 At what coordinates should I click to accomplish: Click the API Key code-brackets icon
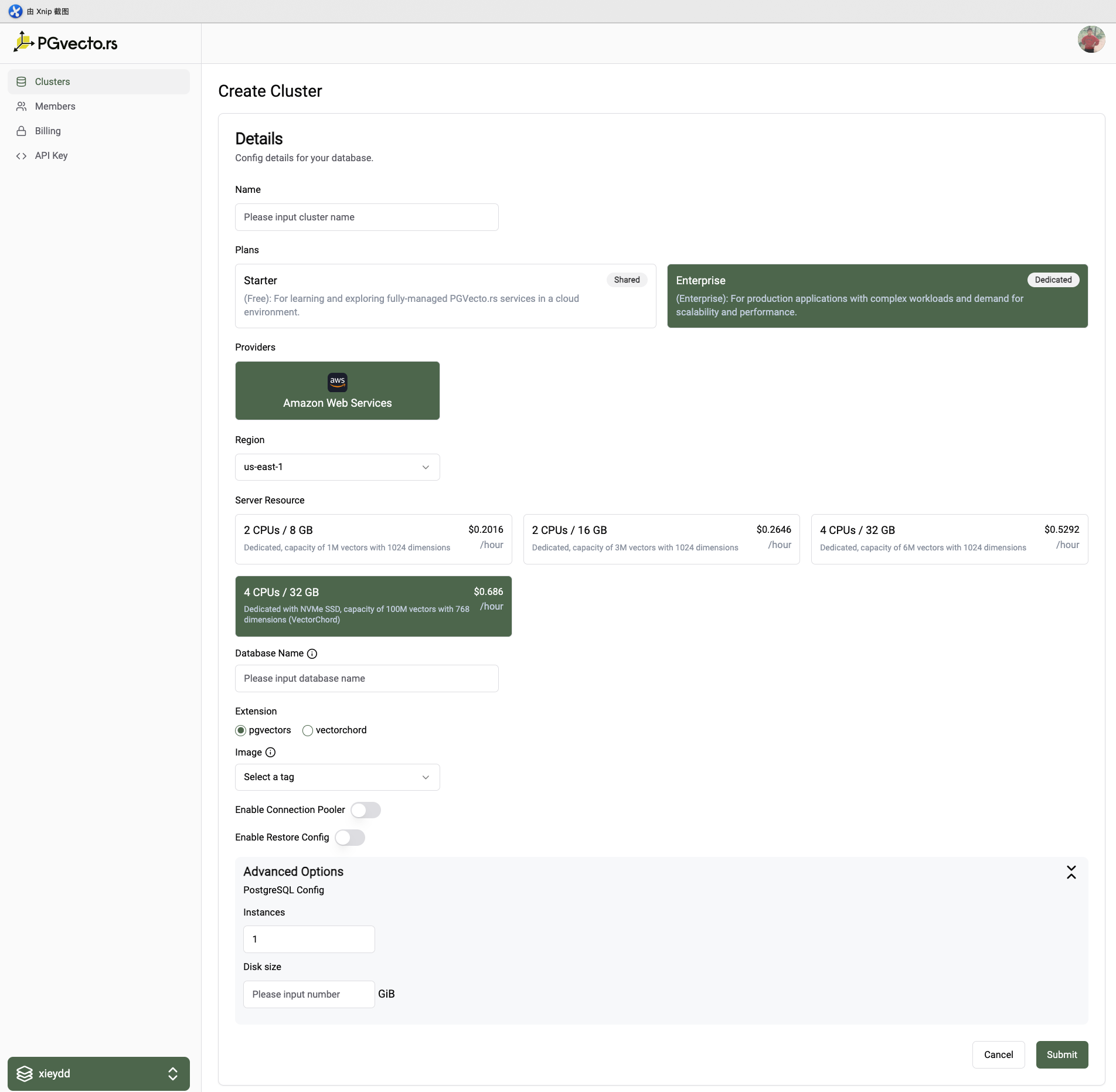(x=22, y=155)
